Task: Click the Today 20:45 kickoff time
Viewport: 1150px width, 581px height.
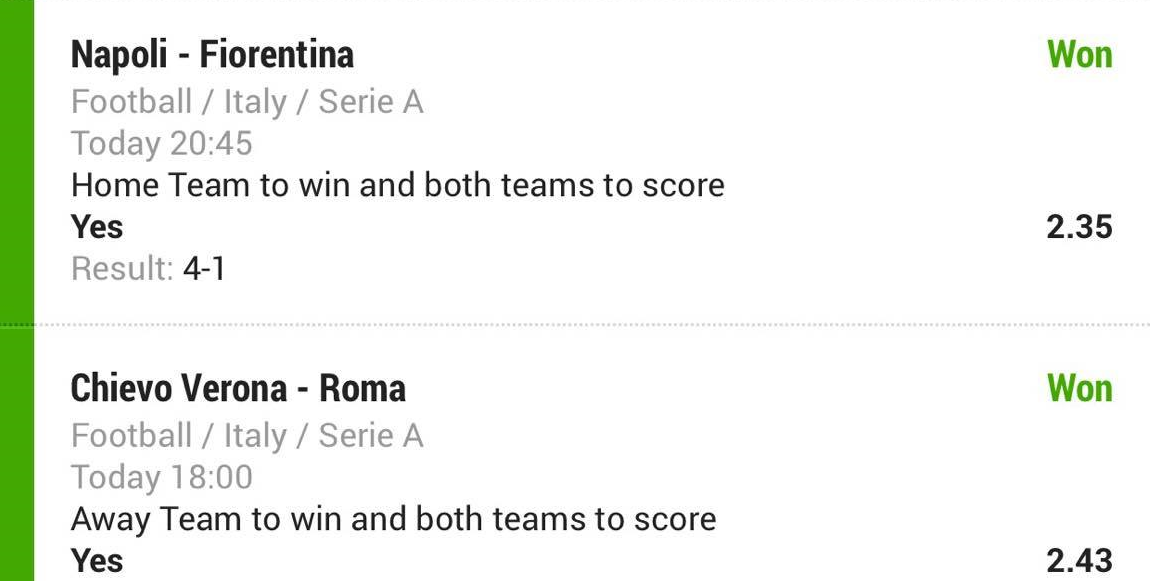Action: pyautogui.click(x=162, y=143)
